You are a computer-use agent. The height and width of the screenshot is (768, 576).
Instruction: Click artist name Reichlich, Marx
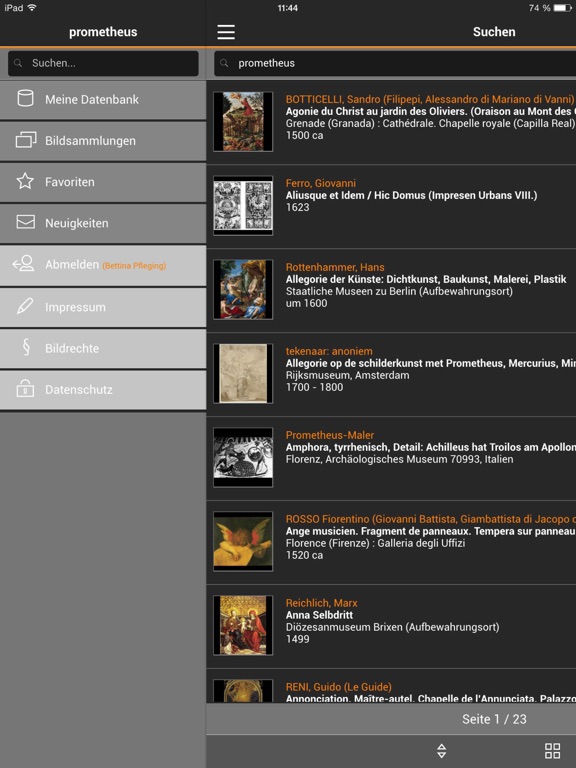322,603
